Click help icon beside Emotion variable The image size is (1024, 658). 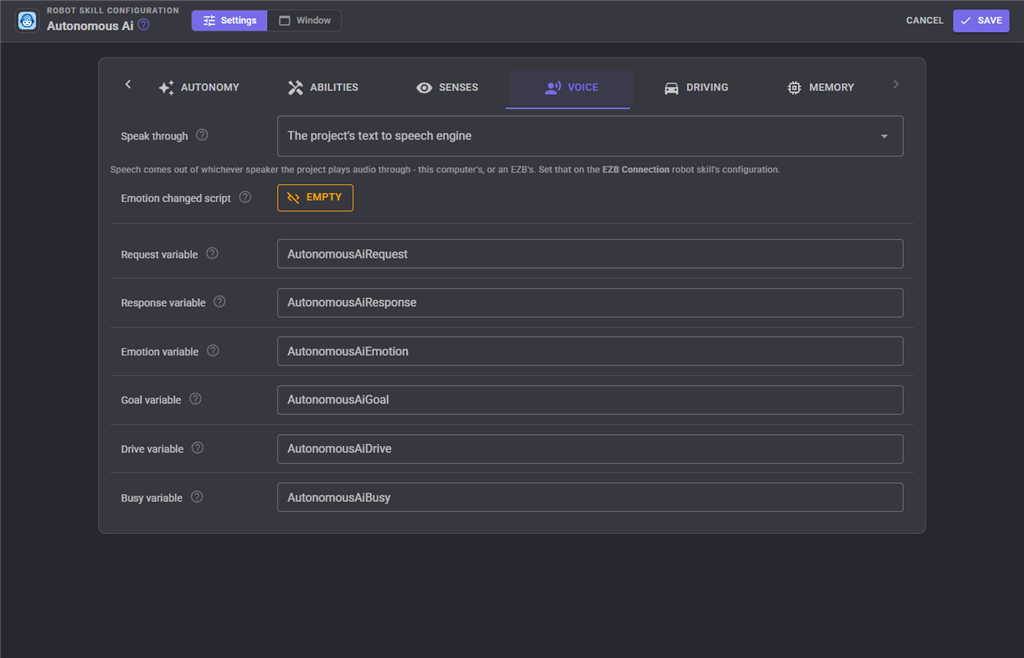[213, 351]
